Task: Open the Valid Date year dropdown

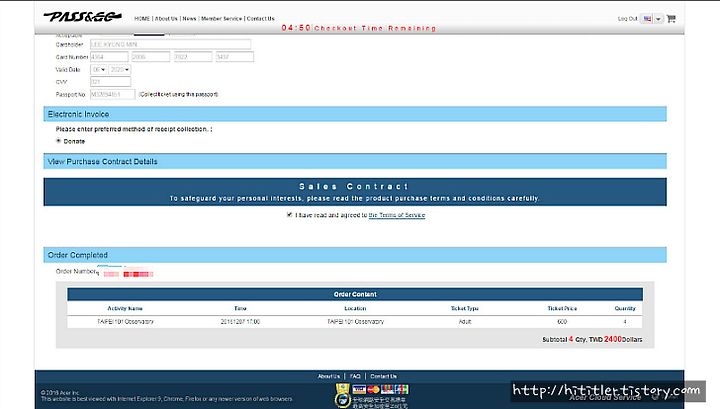Action: (x=120, y=70)
